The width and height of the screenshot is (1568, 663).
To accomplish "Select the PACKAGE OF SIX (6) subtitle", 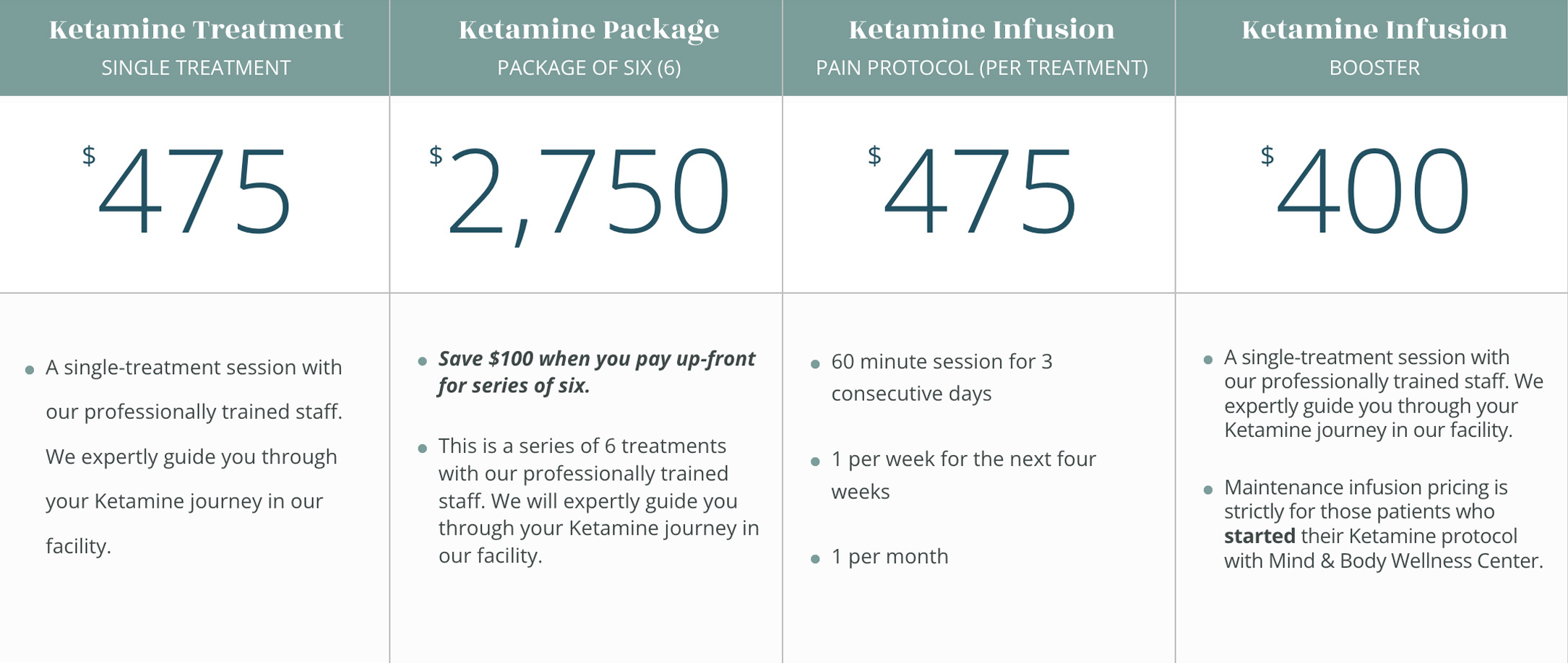I will click(589, 68).
